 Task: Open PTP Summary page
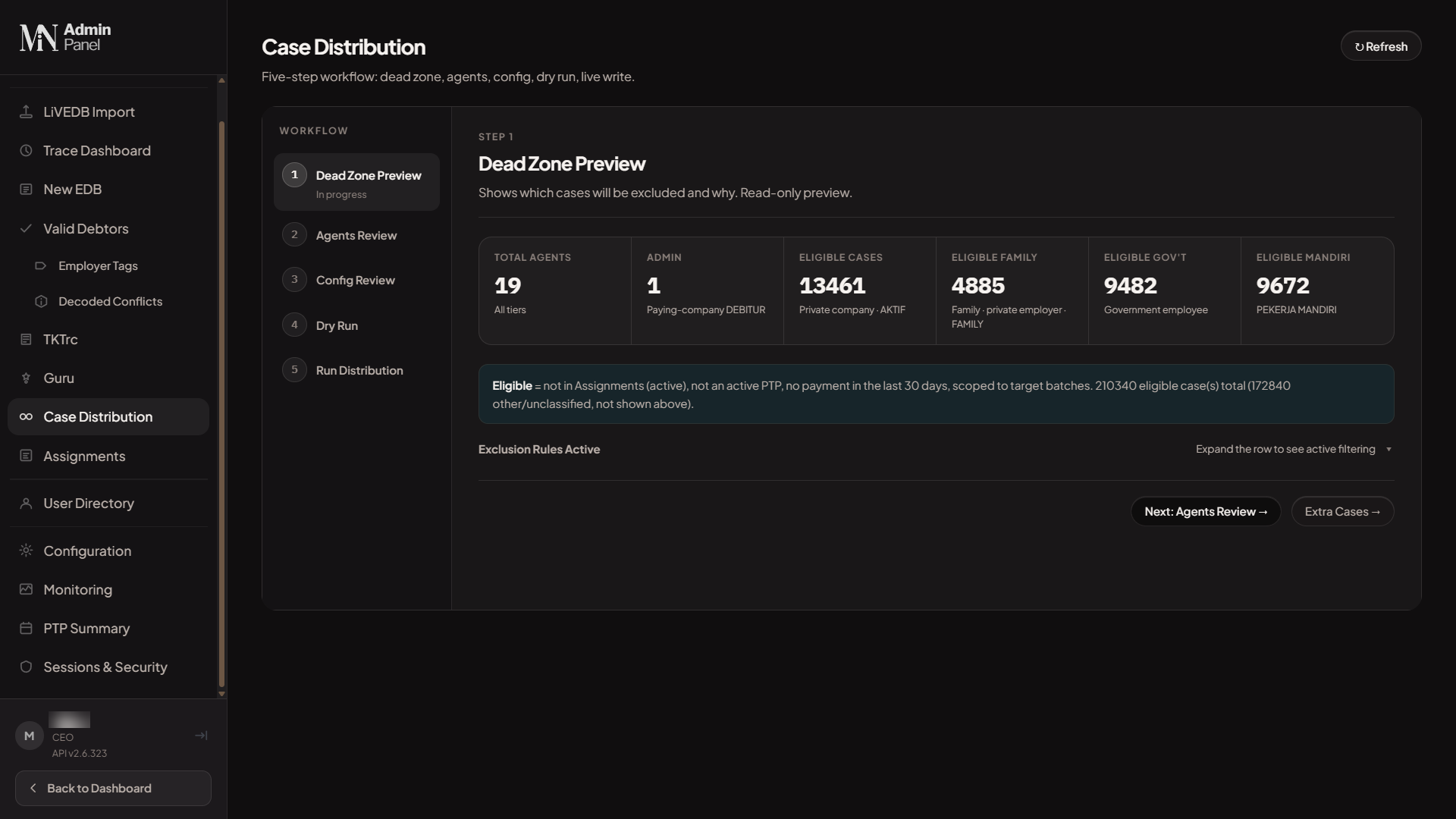coord(108,628)
